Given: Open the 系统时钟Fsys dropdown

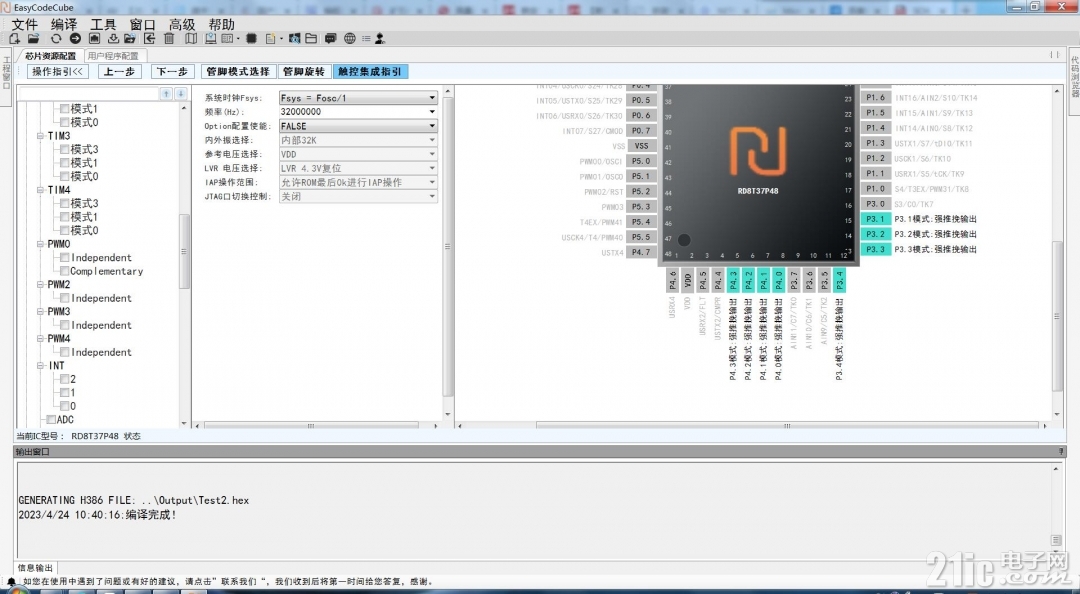Looking at the screenshot, I should pyautogui.click(x=358, y=98).
